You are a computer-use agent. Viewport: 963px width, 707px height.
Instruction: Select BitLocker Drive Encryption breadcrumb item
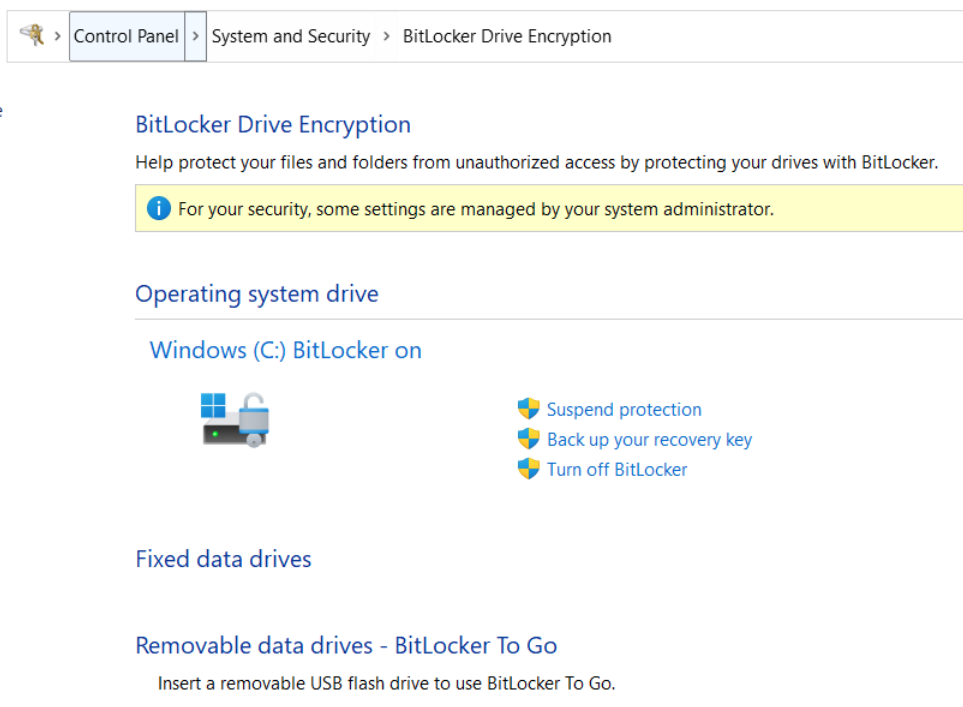coord(507,36)
